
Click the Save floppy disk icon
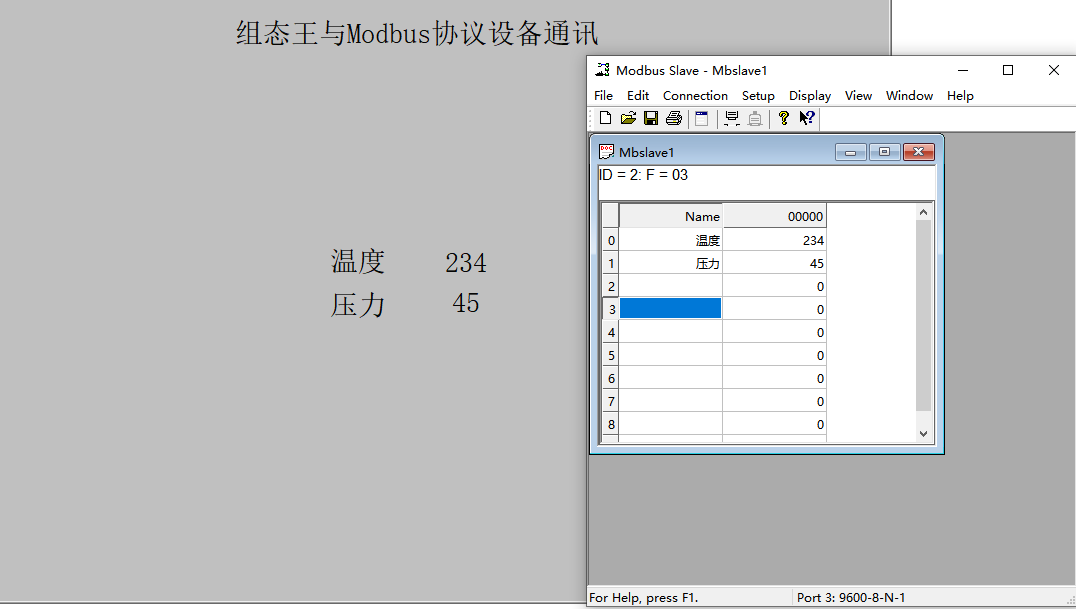pyautogui.click(x=651, y=118)
